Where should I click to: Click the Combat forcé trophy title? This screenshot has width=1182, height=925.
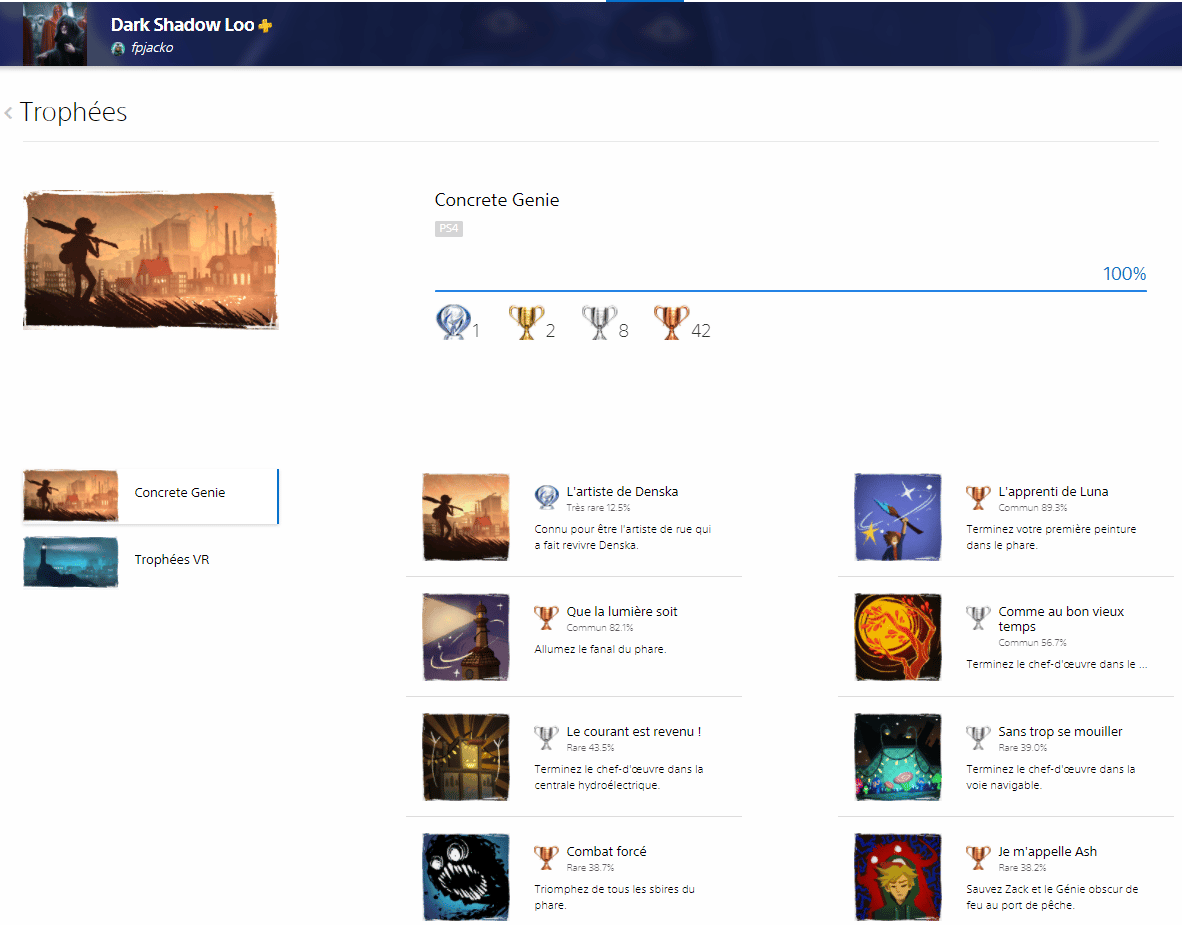click(606, 851)
